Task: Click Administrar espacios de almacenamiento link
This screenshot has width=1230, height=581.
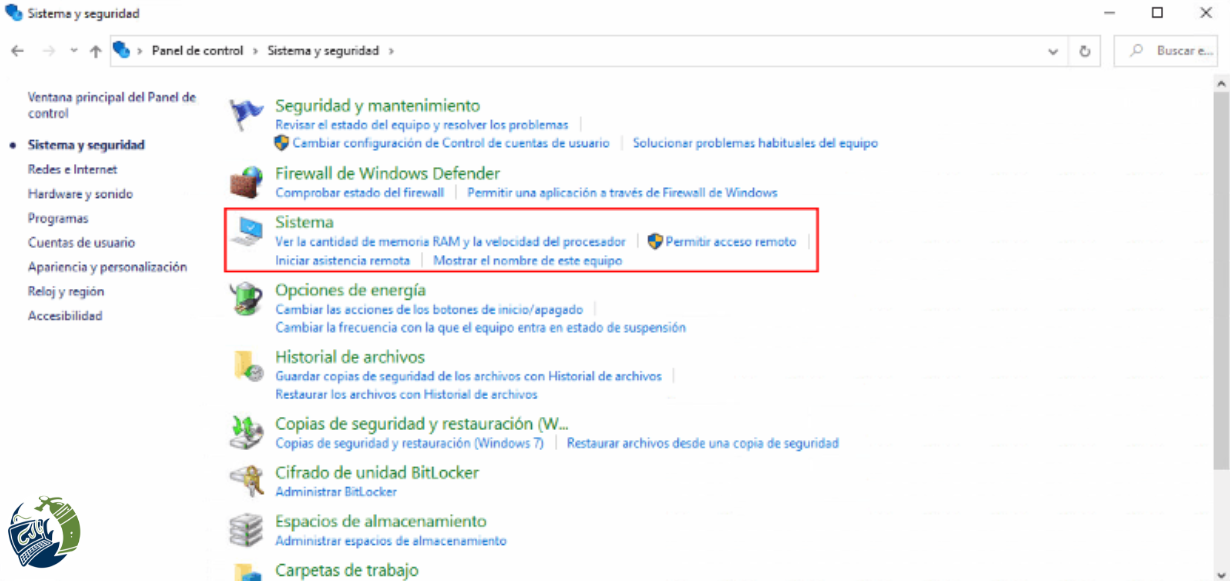Action: click(x=391, y=541)
